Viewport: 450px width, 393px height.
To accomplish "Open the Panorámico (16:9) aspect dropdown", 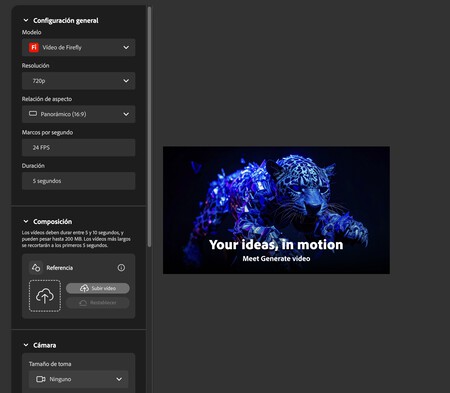I will 79,114.
